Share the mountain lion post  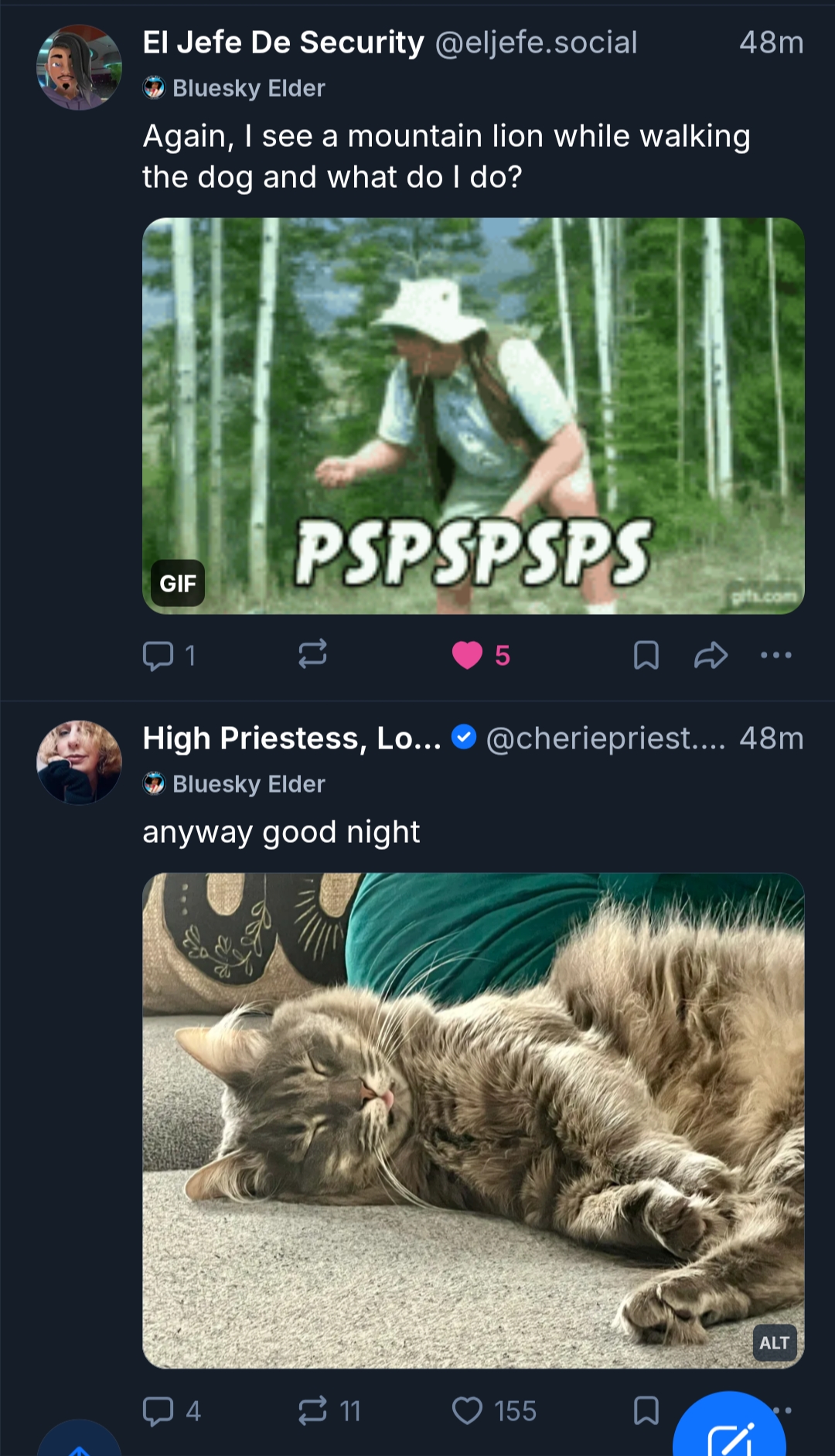[711, 655]
